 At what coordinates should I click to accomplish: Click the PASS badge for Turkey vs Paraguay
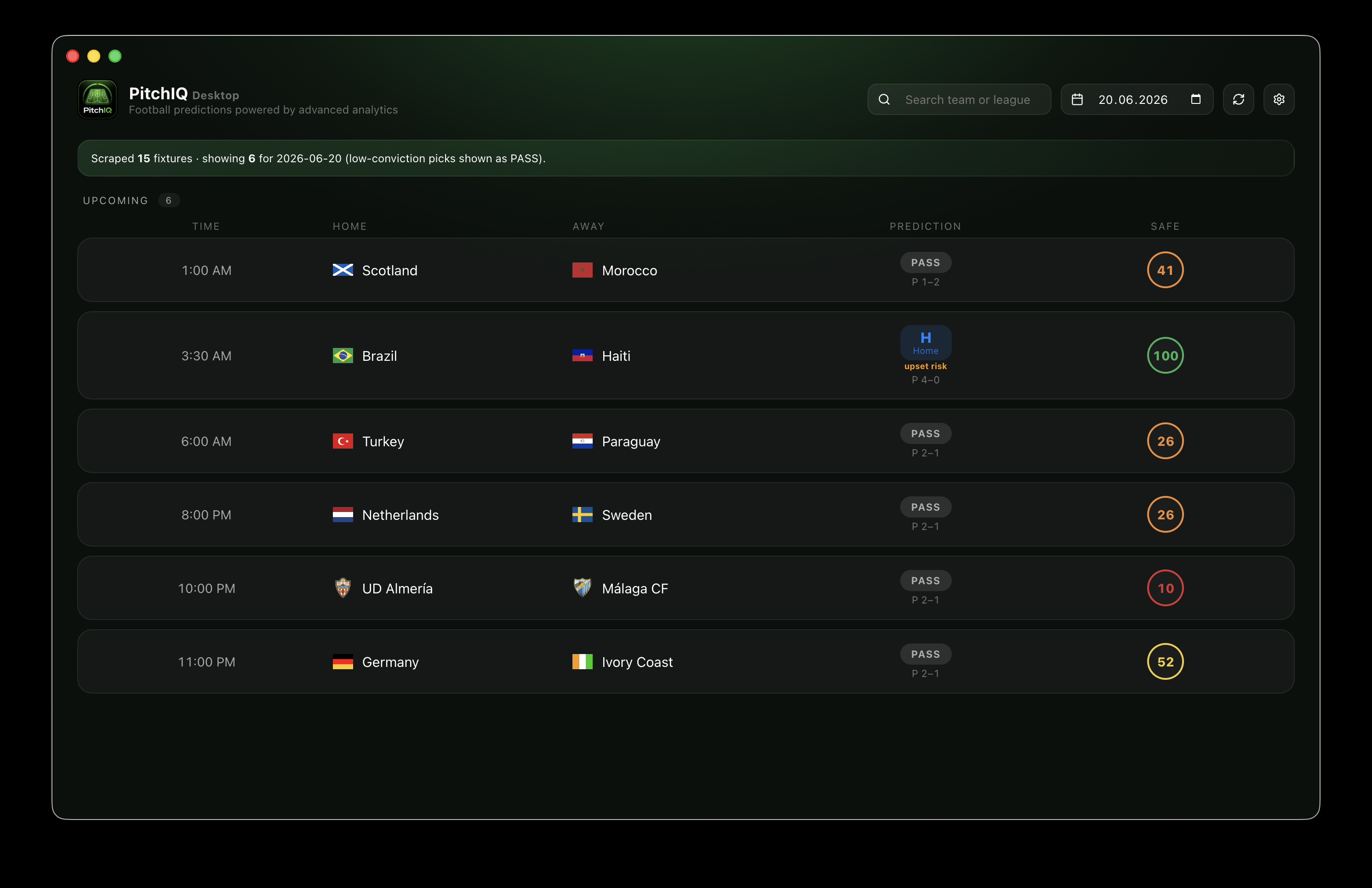click(925, 434)
